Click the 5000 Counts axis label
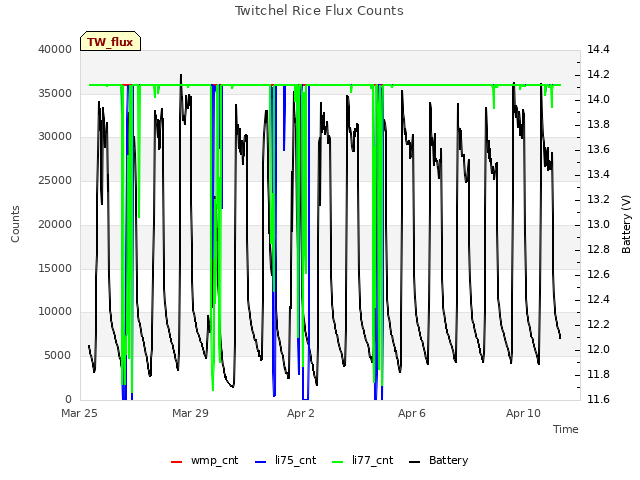 pyautogui.click(x=58, y=356)
